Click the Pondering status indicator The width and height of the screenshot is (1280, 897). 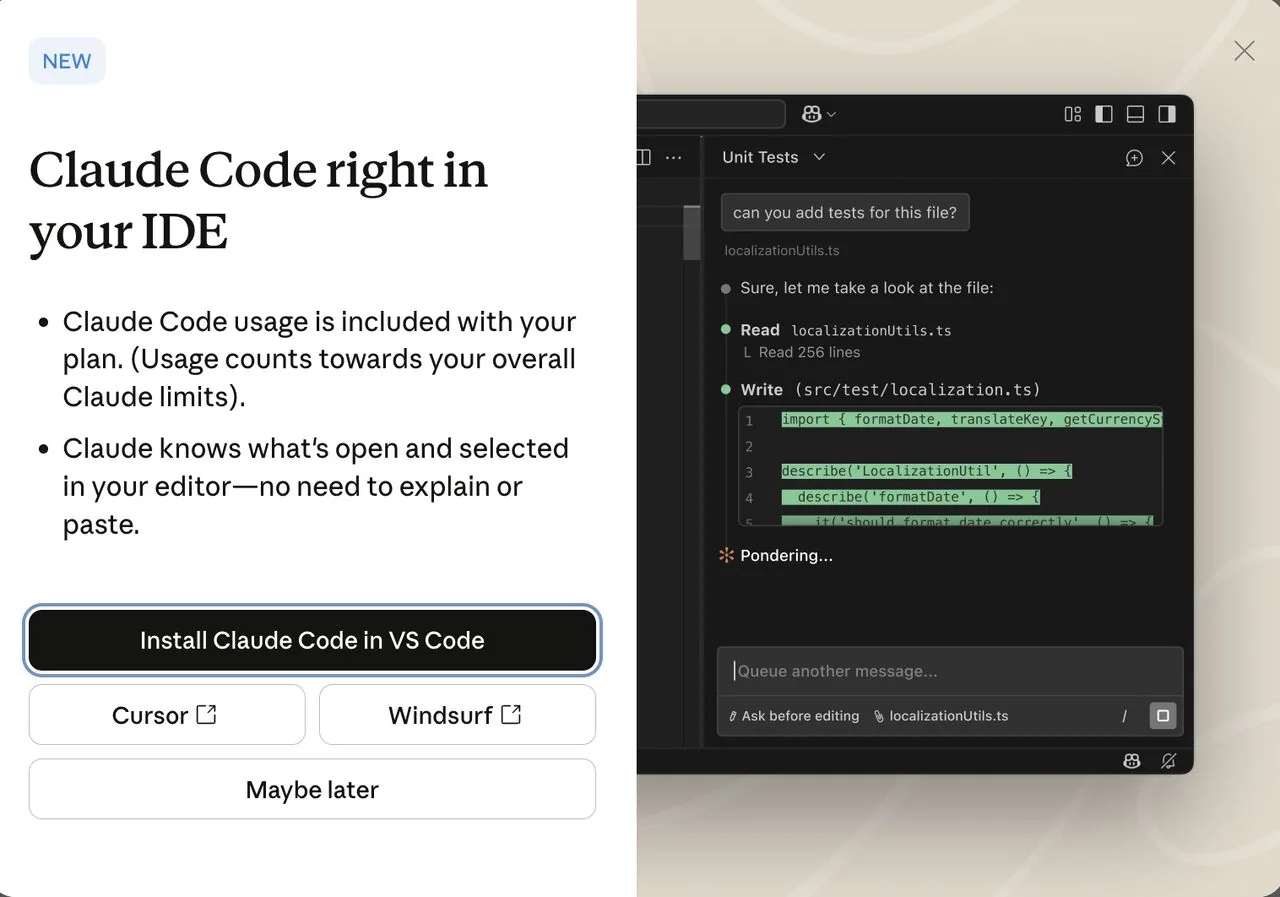click(x=776, y=555)
